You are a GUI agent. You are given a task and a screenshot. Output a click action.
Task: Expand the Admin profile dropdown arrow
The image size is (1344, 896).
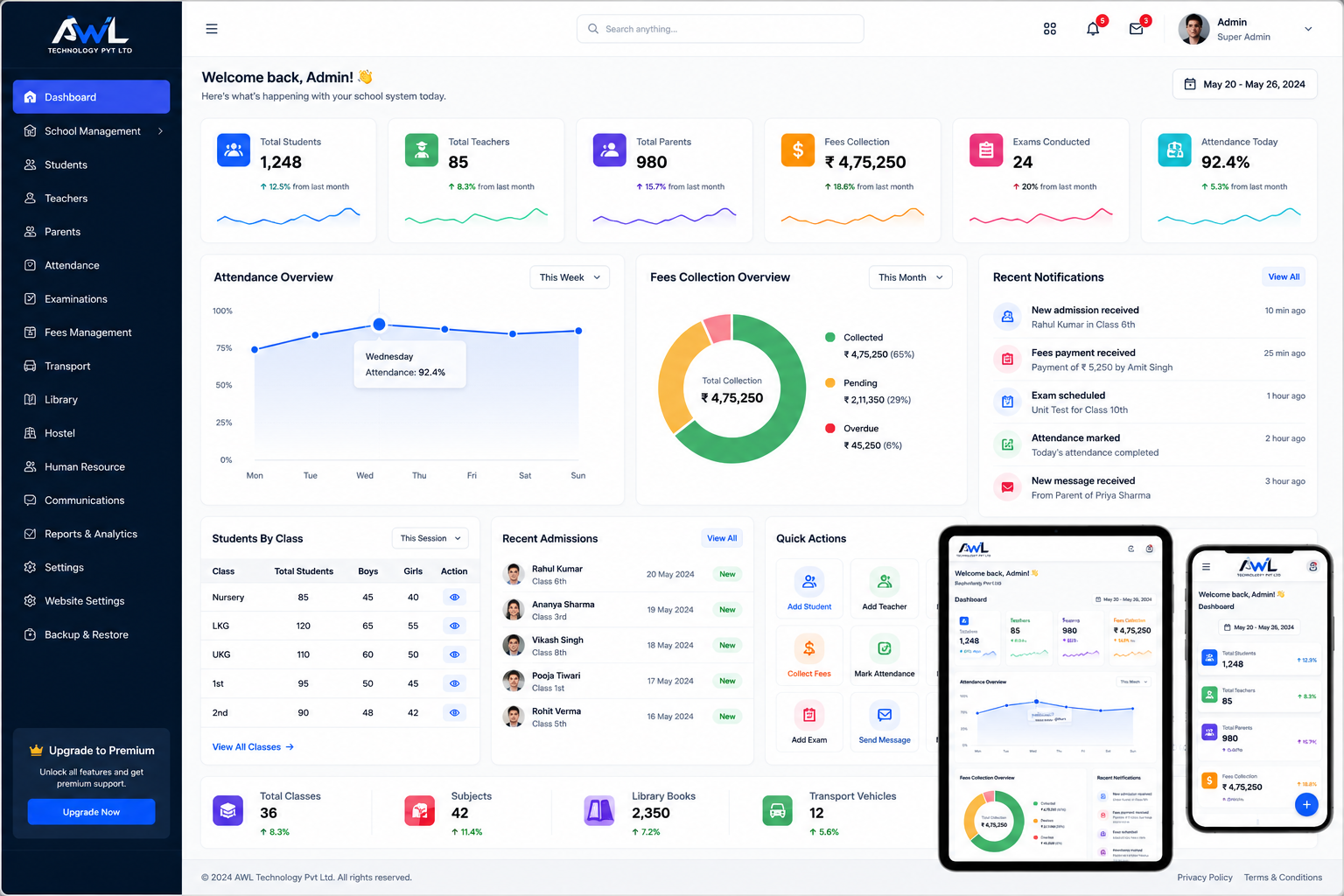coord(1308,29)
